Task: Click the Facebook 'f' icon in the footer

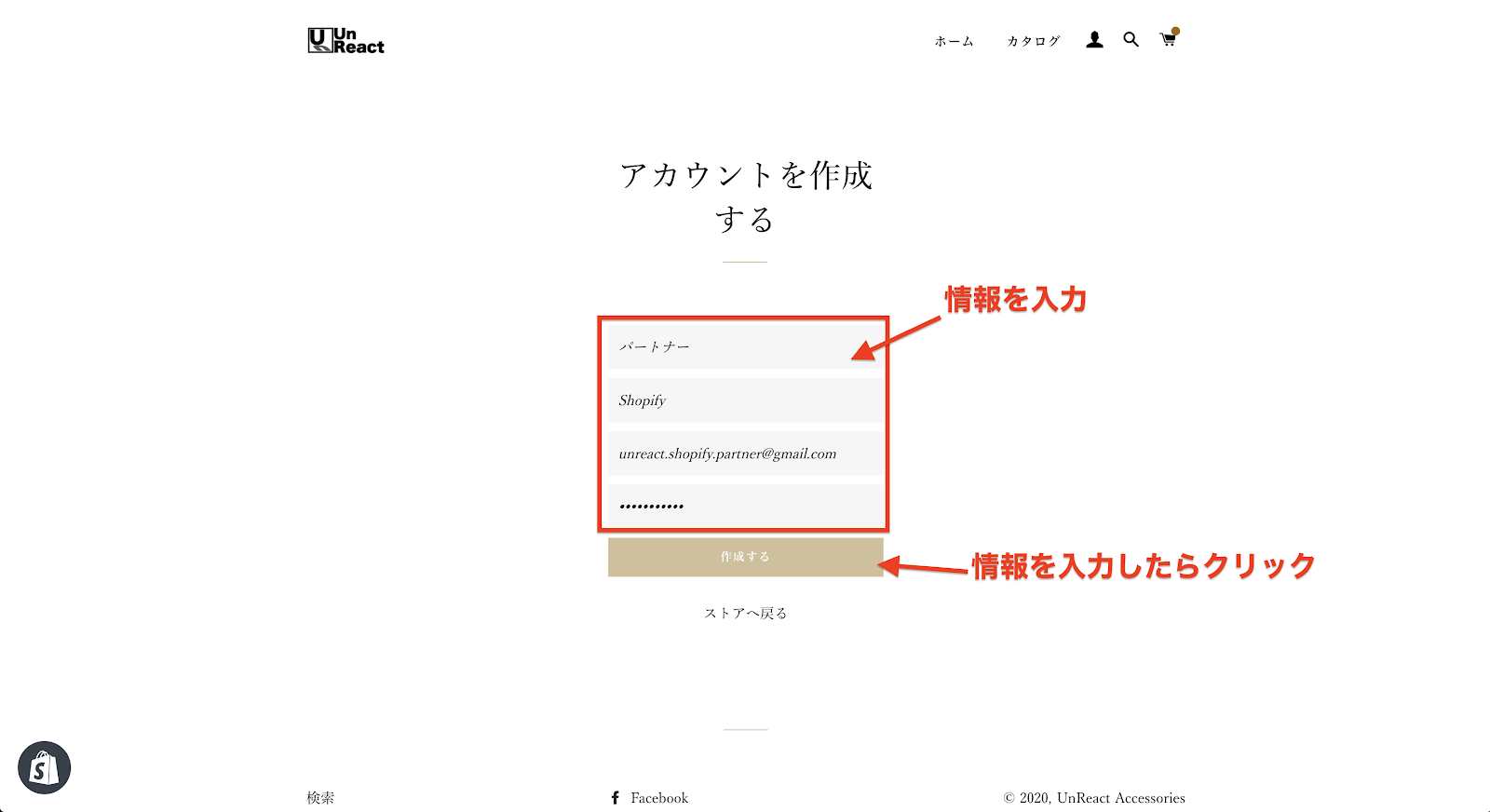Action: pos(615,798)
